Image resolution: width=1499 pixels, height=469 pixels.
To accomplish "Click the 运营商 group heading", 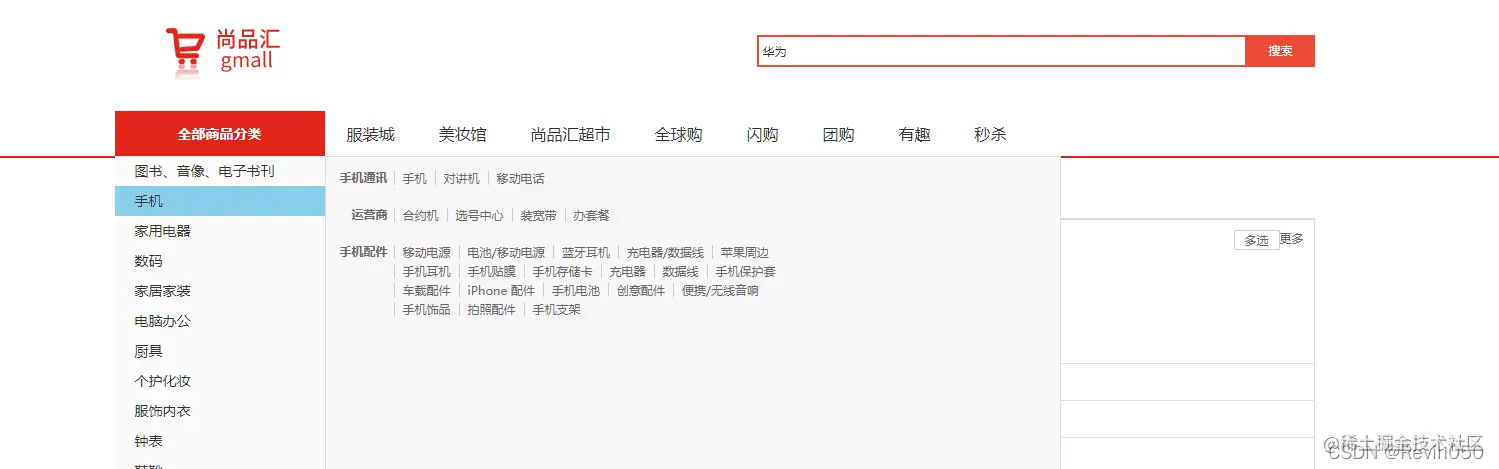I will pyautogui.click(x=369, y=215).
